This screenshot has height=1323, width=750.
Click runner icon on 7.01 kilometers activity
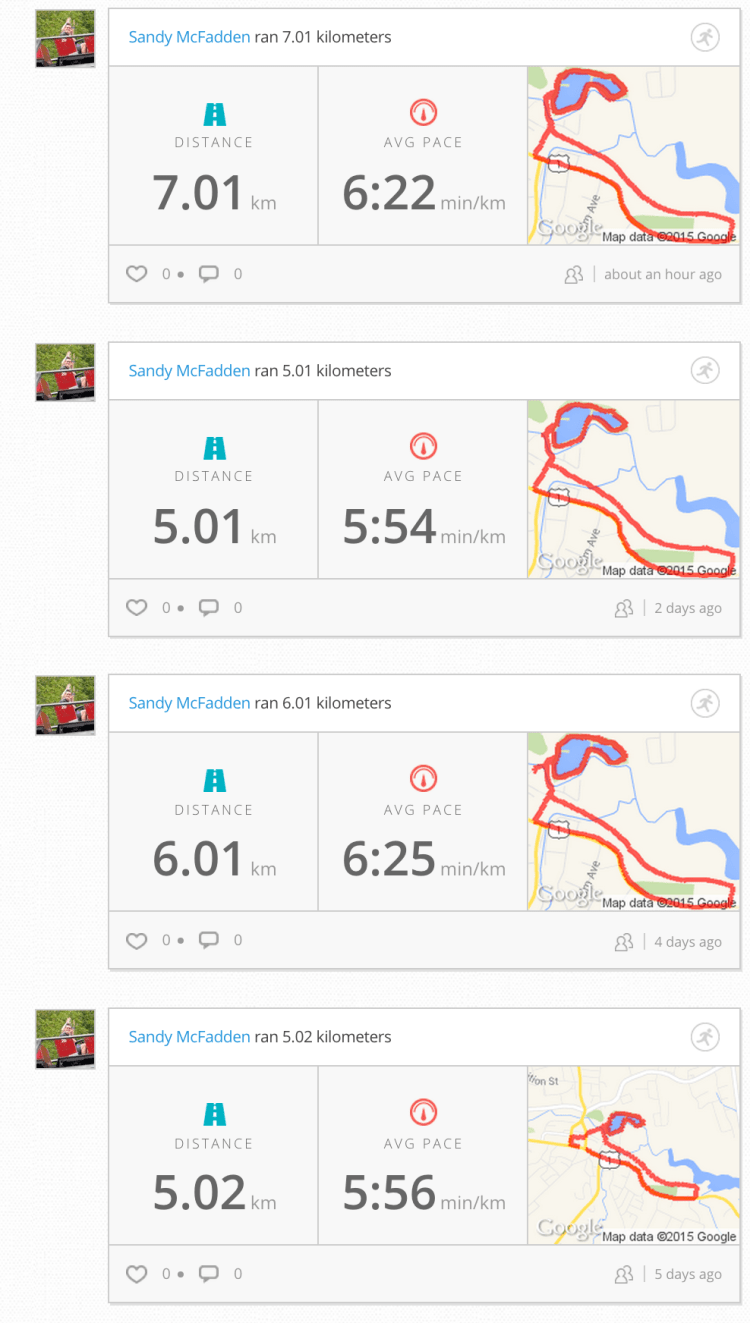click(705, 38)
